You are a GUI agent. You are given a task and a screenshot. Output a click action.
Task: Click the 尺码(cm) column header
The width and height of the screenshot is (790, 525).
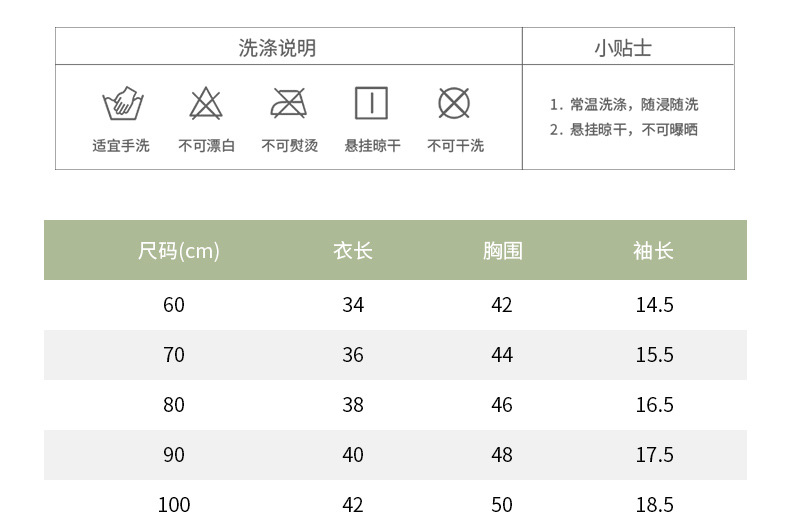click(178, 251)
